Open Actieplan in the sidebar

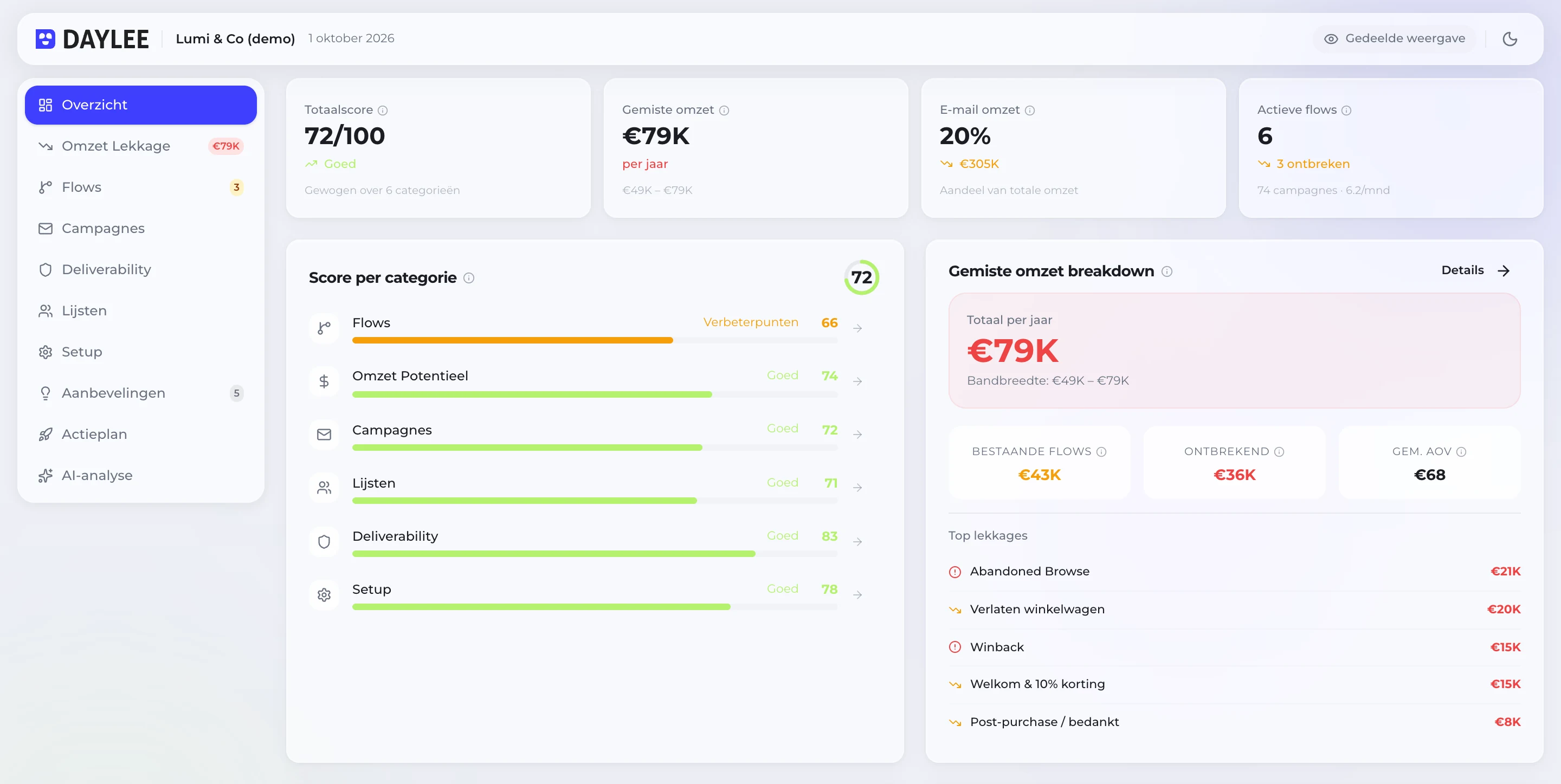(x=140, y=435)
